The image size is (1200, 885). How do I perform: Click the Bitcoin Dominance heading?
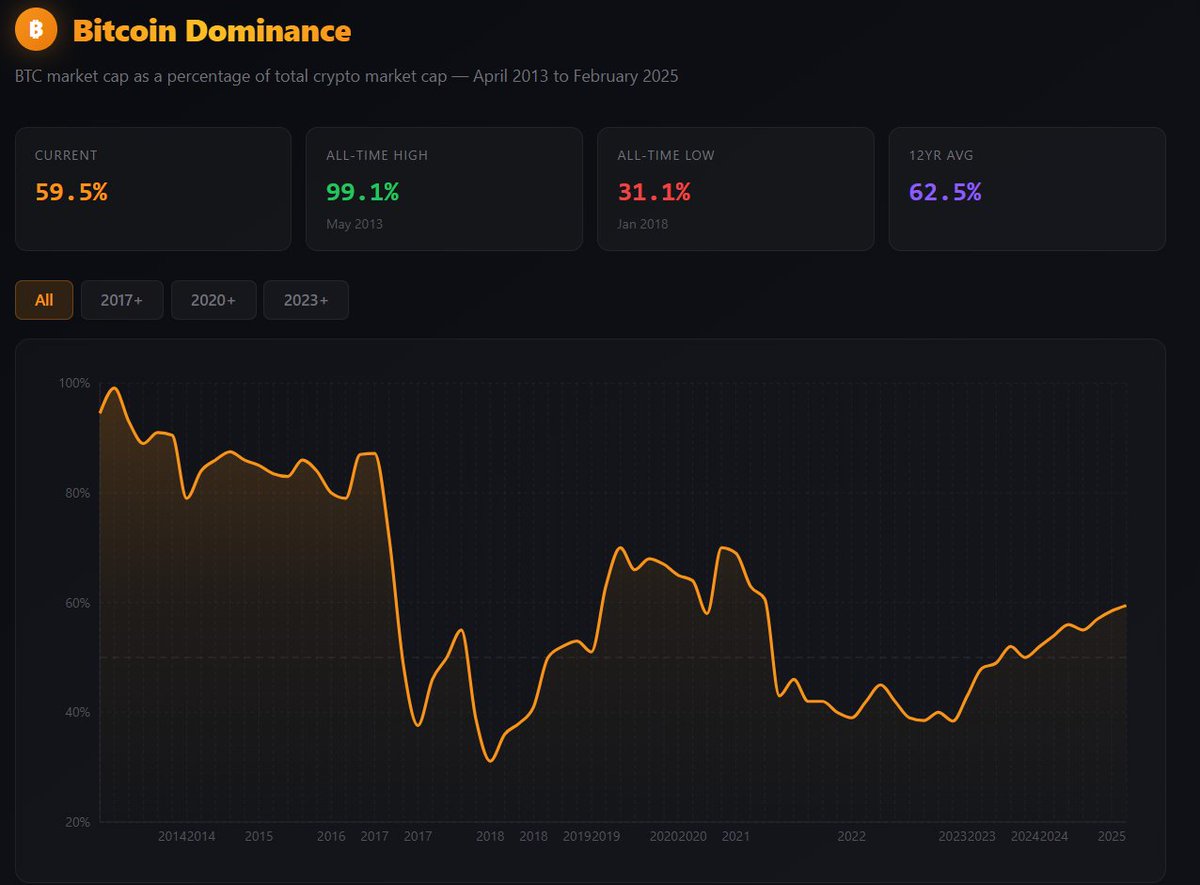pyautogui.click(x=212, y=31)
